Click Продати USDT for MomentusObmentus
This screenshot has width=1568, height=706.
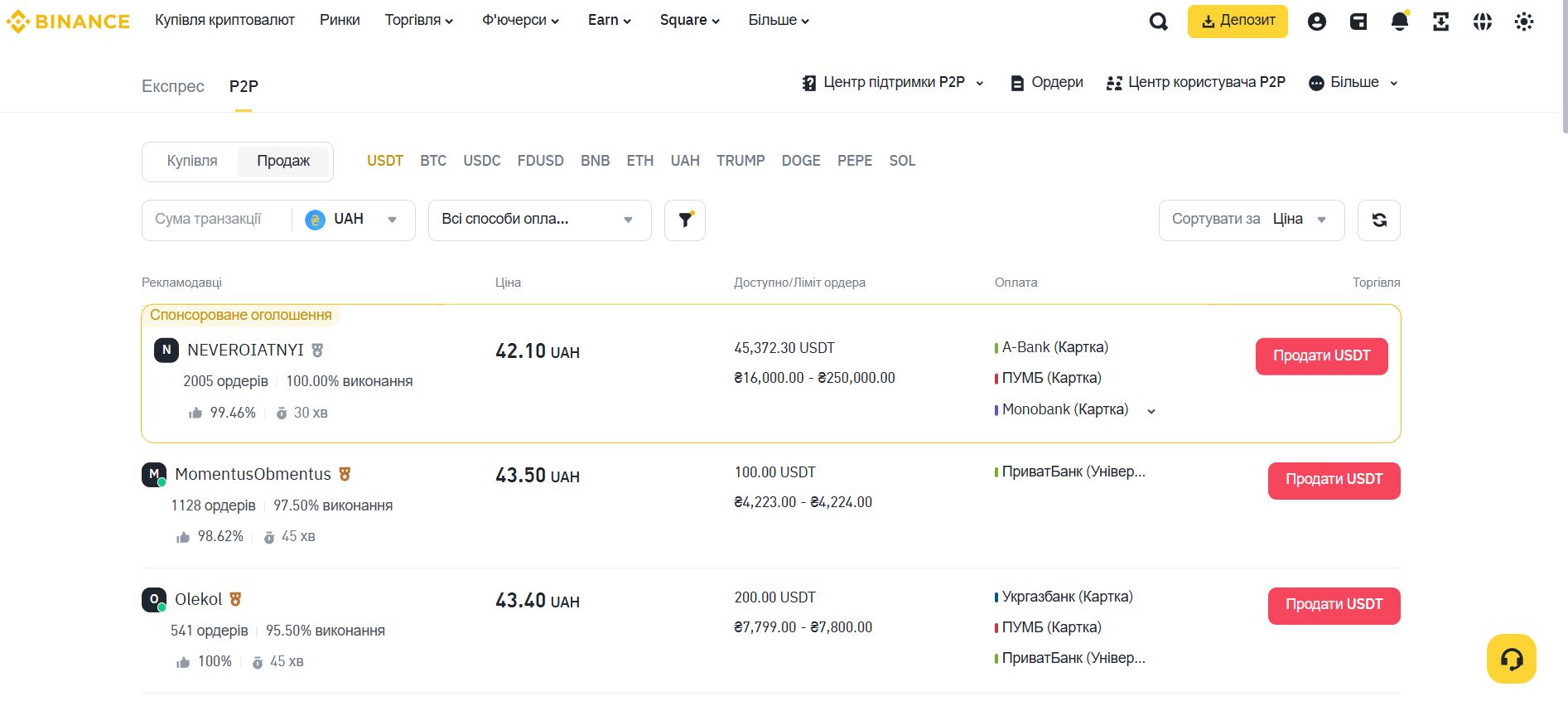pyautogui.click(x=1334, y=481)
